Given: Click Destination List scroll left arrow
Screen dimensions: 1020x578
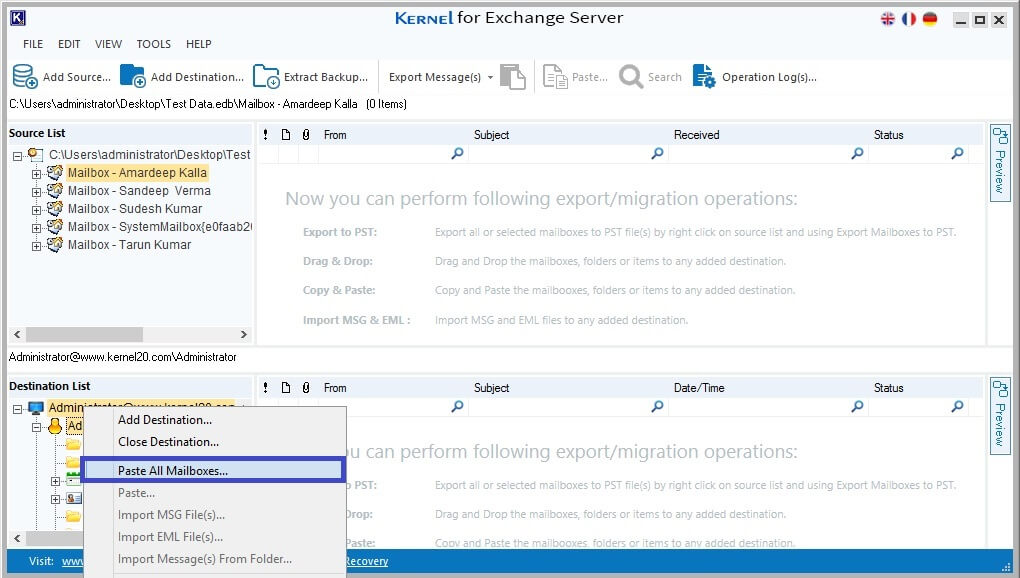Looking at the screenshot, I should 17,538.
